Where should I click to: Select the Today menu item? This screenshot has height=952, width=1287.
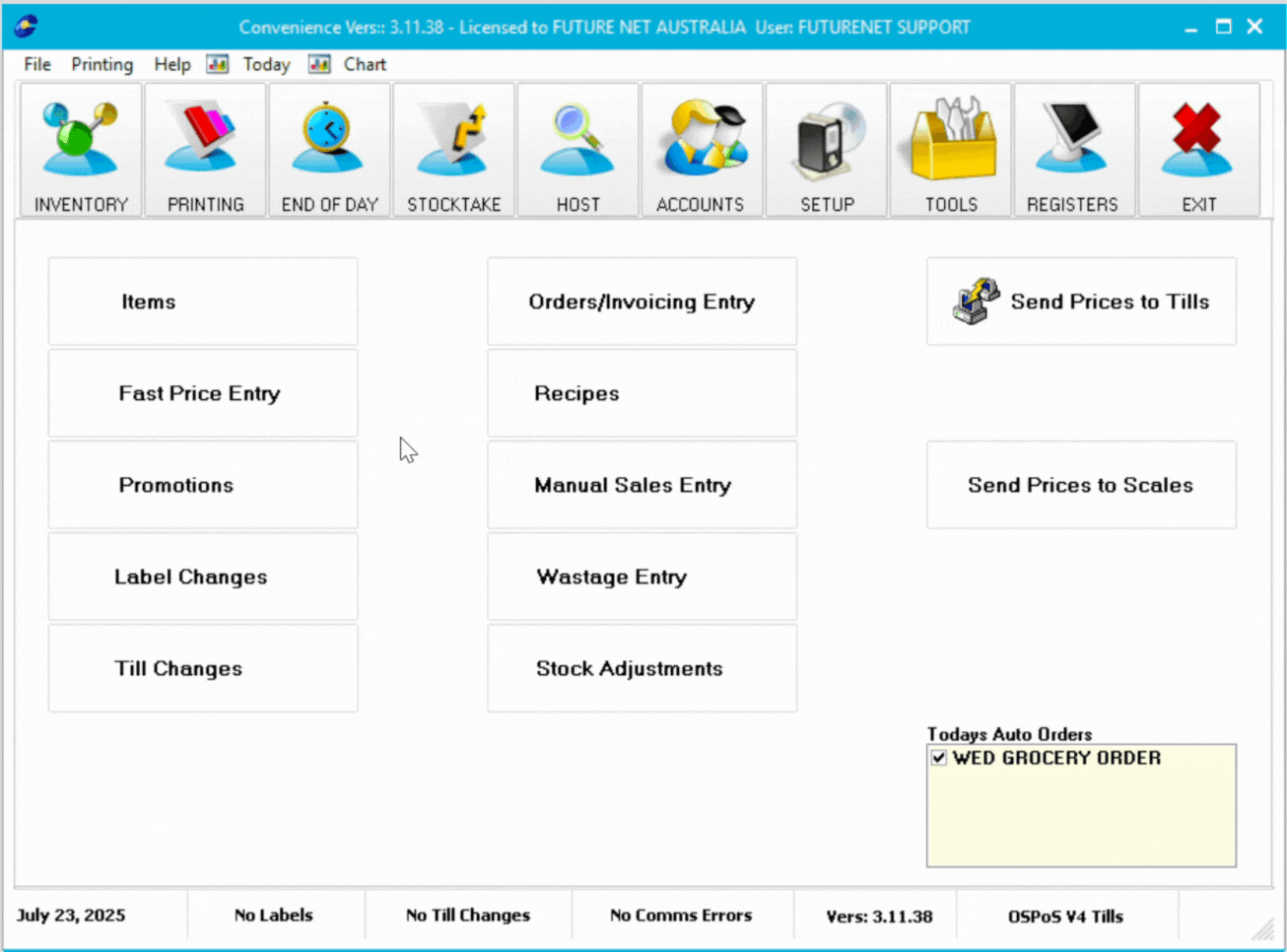266,64
